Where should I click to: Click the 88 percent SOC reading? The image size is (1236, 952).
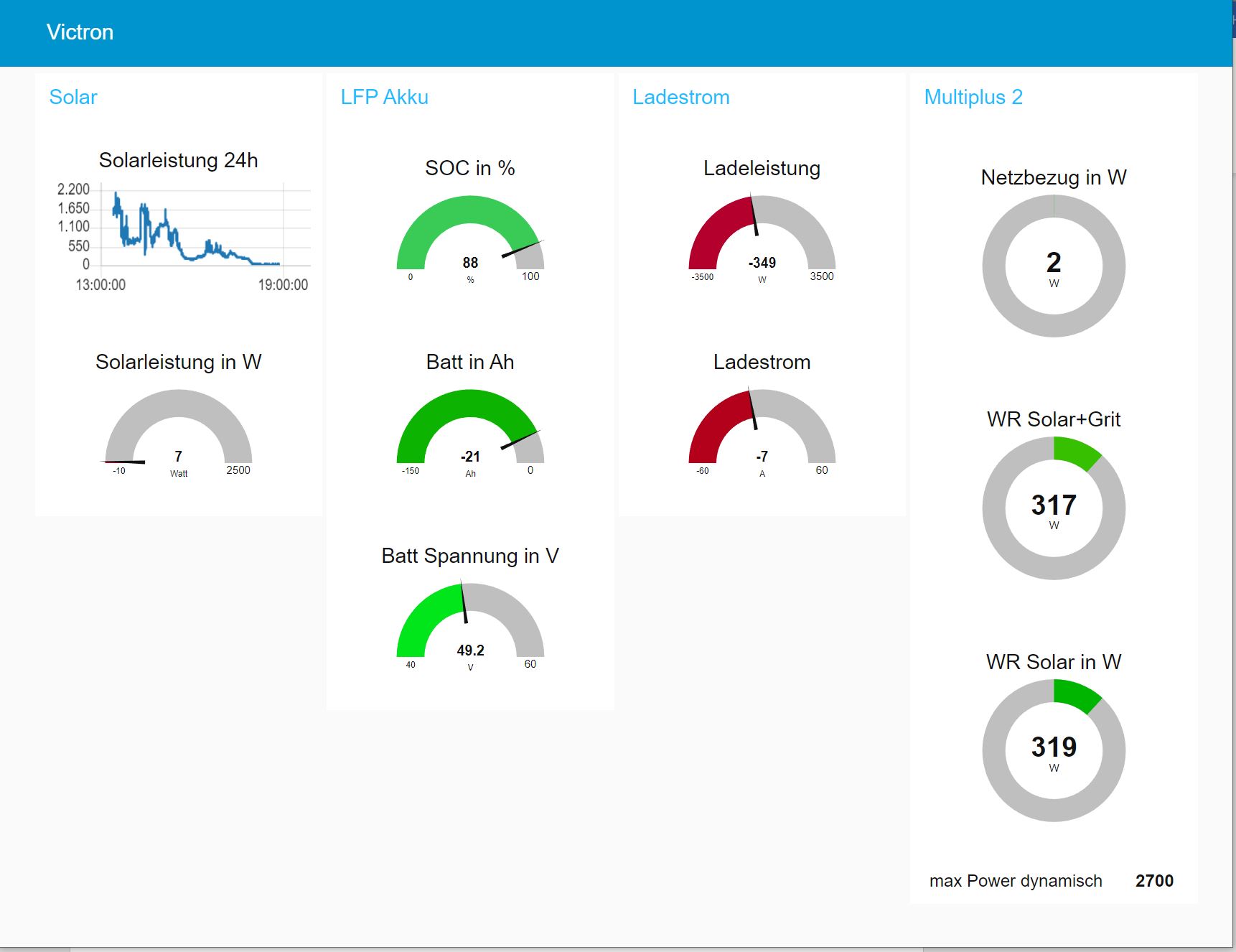point(470,263)
